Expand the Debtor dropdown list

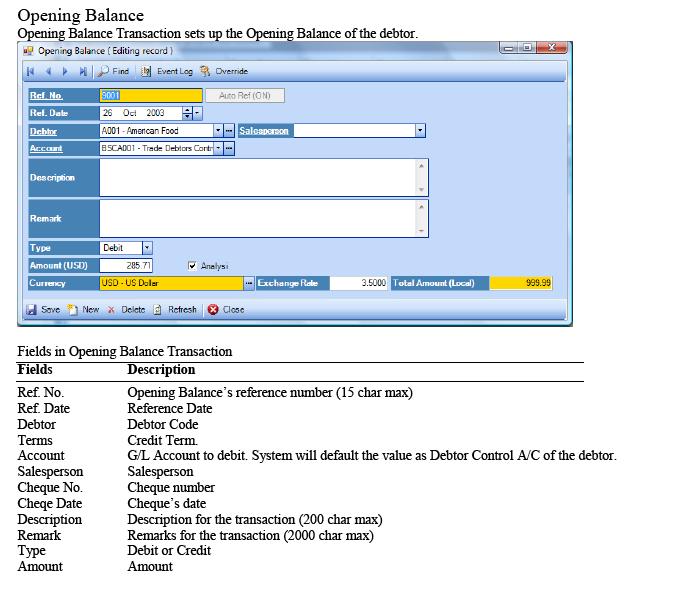coord(218,131)
